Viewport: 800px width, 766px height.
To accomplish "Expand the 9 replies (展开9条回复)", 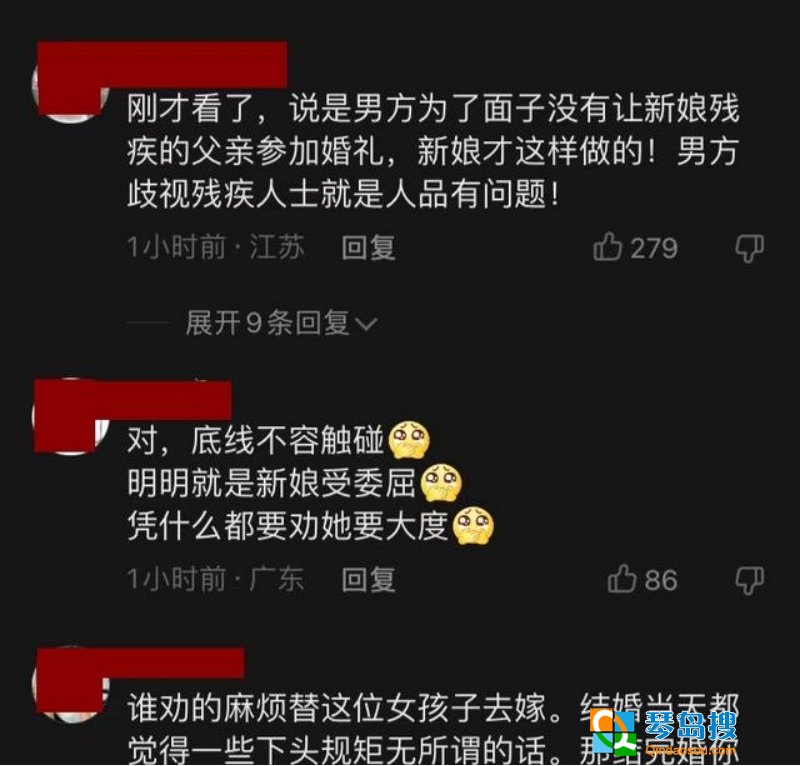I will pyautogui.click(x=281, y=323).
